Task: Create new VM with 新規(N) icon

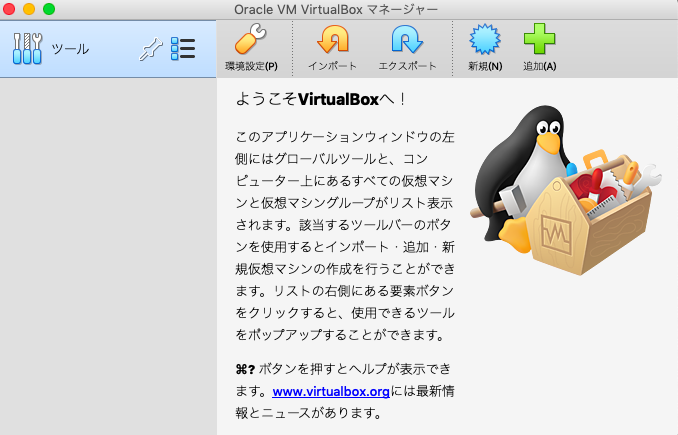Action: pos(485,39)
